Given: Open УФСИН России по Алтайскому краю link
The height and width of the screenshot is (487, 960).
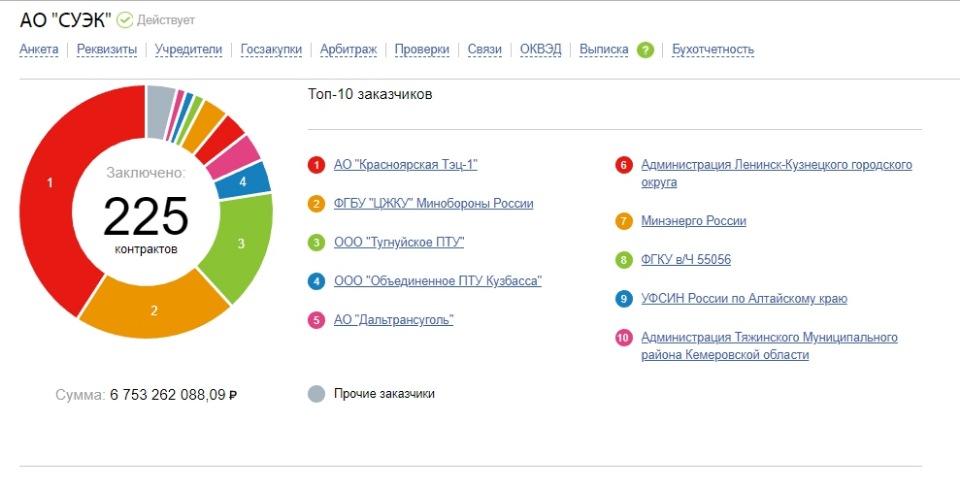Looking at the screenshot, I should tap(744, 299).
